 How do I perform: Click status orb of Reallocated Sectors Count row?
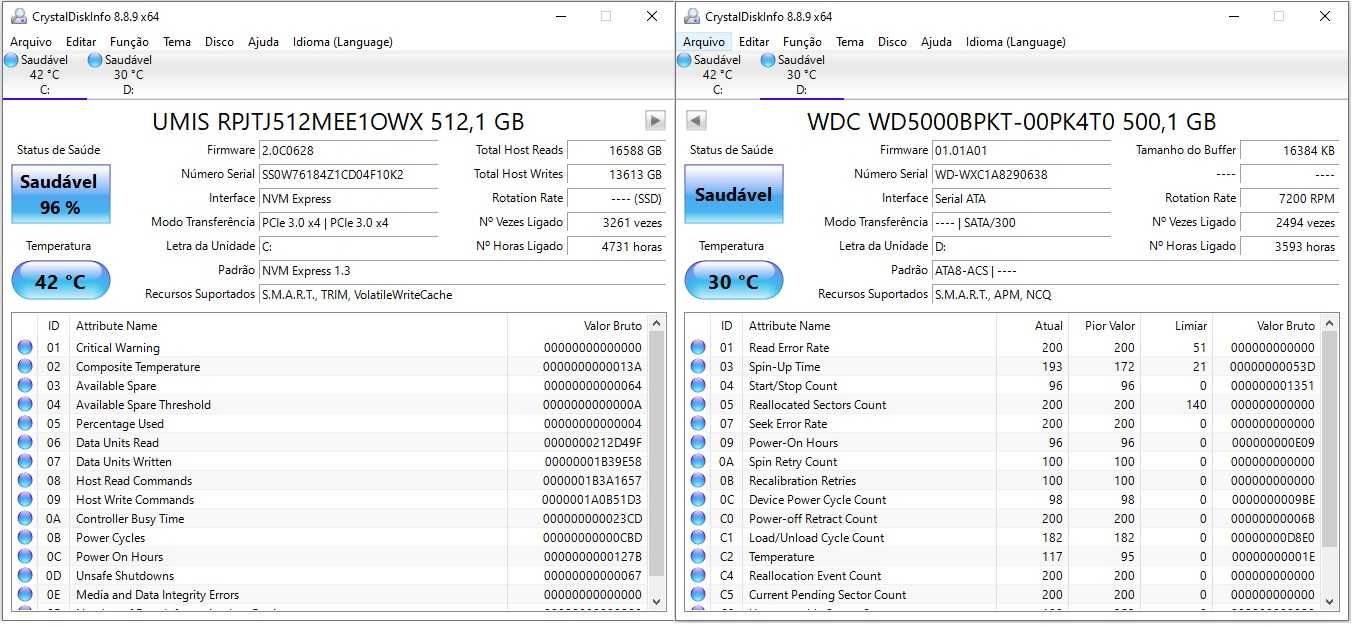pos(698,405)
